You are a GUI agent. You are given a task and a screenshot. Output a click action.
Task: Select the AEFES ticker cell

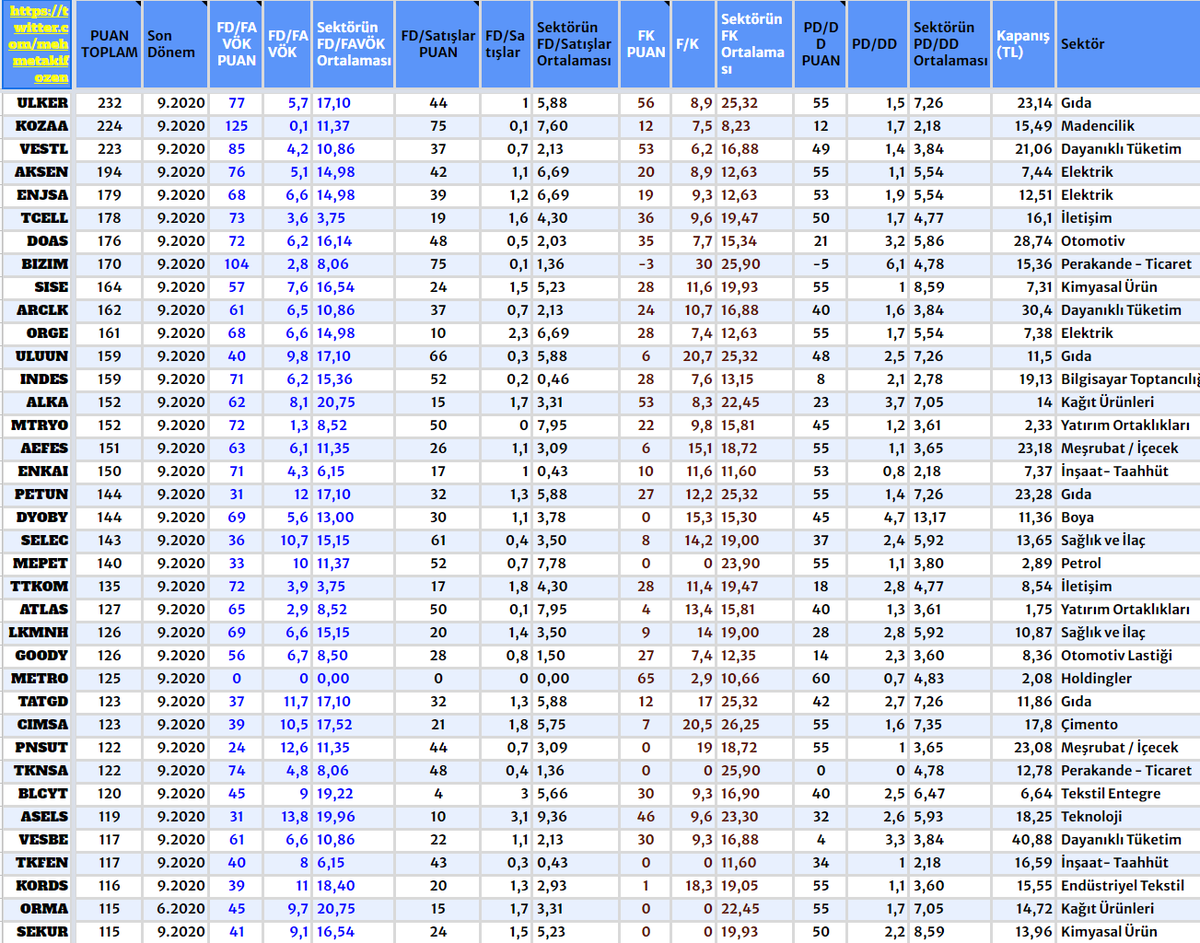click(38, 448)
